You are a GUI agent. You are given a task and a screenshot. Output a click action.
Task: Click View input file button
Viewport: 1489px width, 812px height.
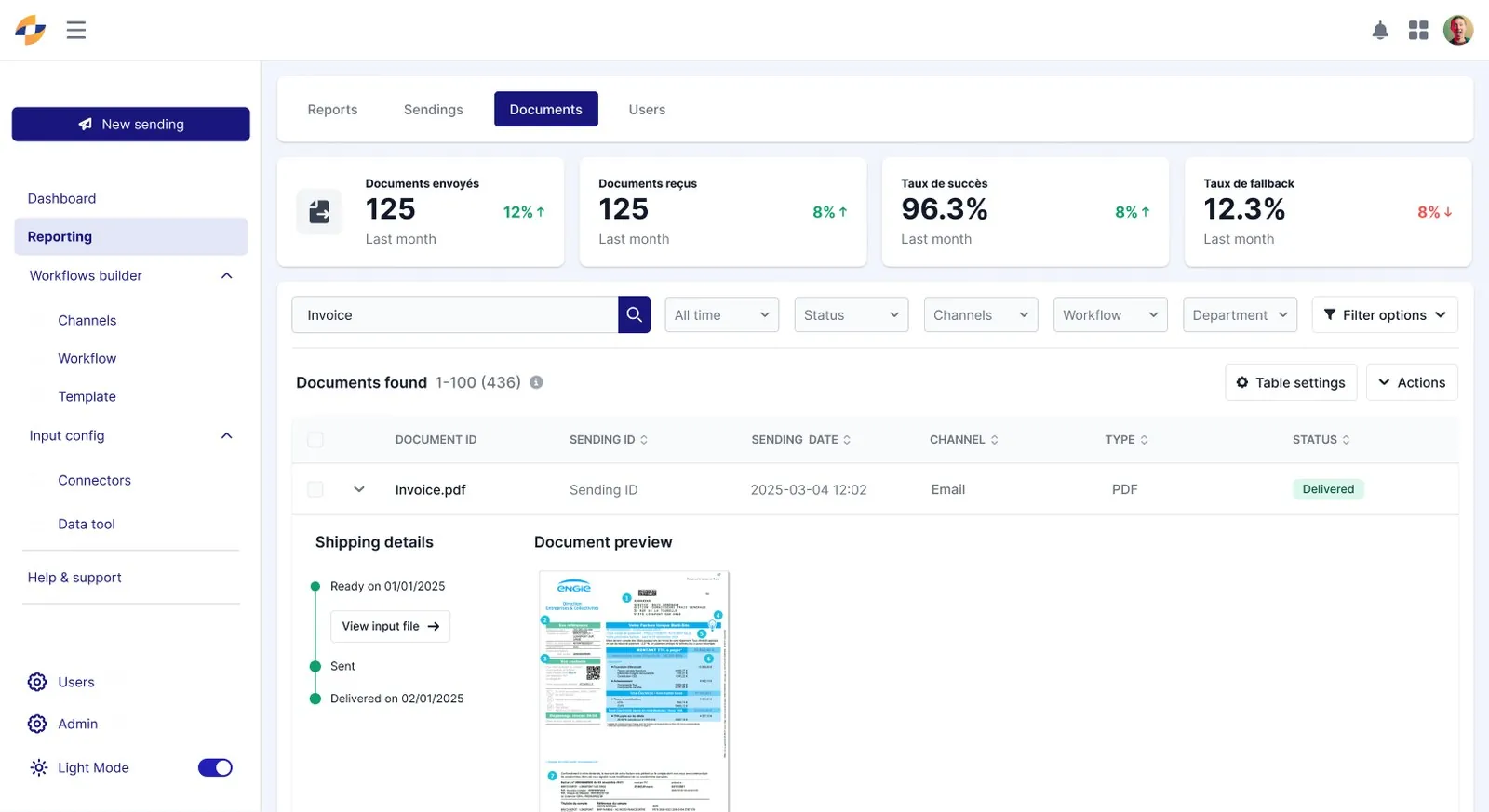click(x=390, y=627)
